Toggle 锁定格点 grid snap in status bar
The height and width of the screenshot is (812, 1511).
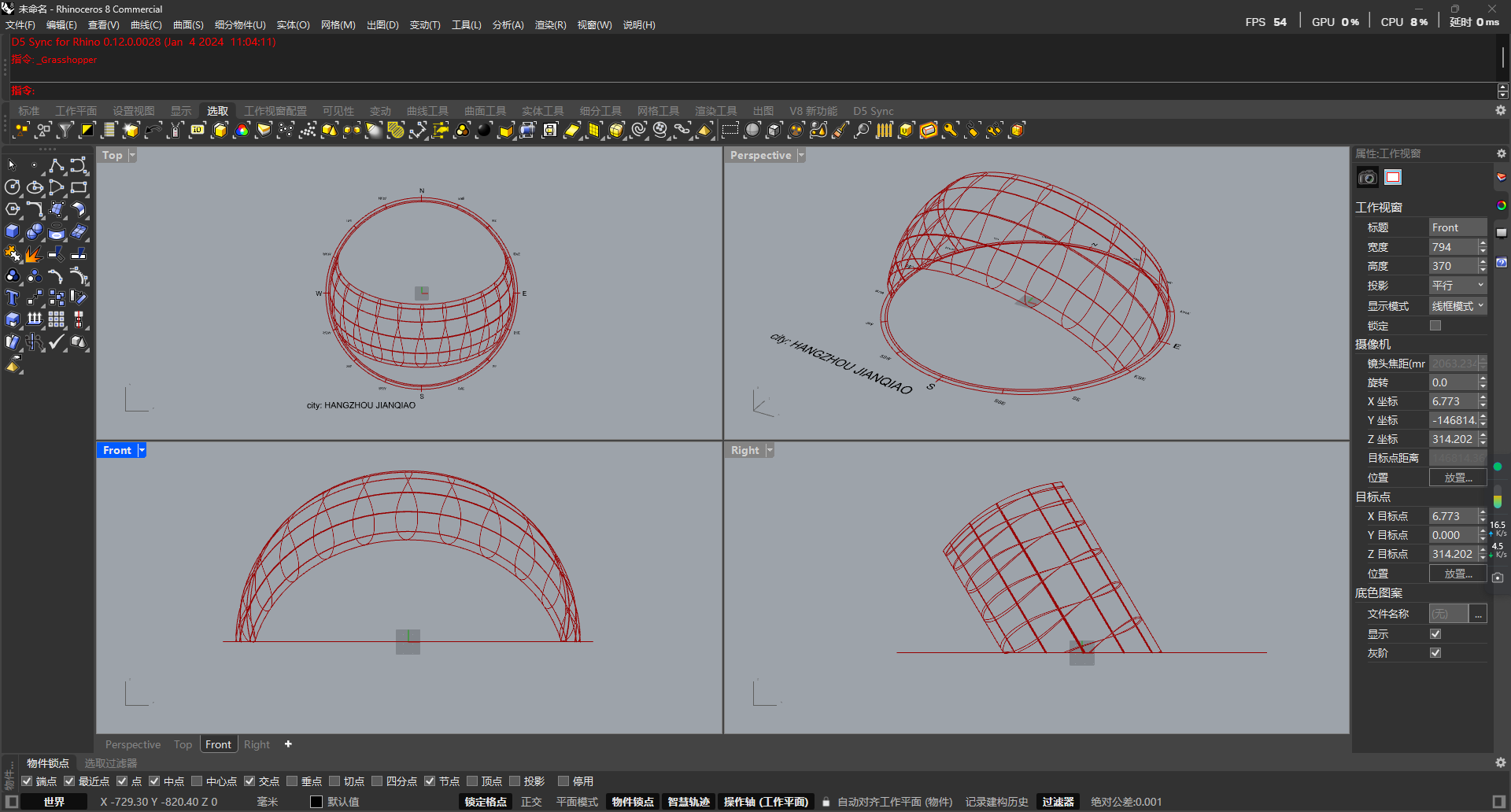(x=486, y=802)
